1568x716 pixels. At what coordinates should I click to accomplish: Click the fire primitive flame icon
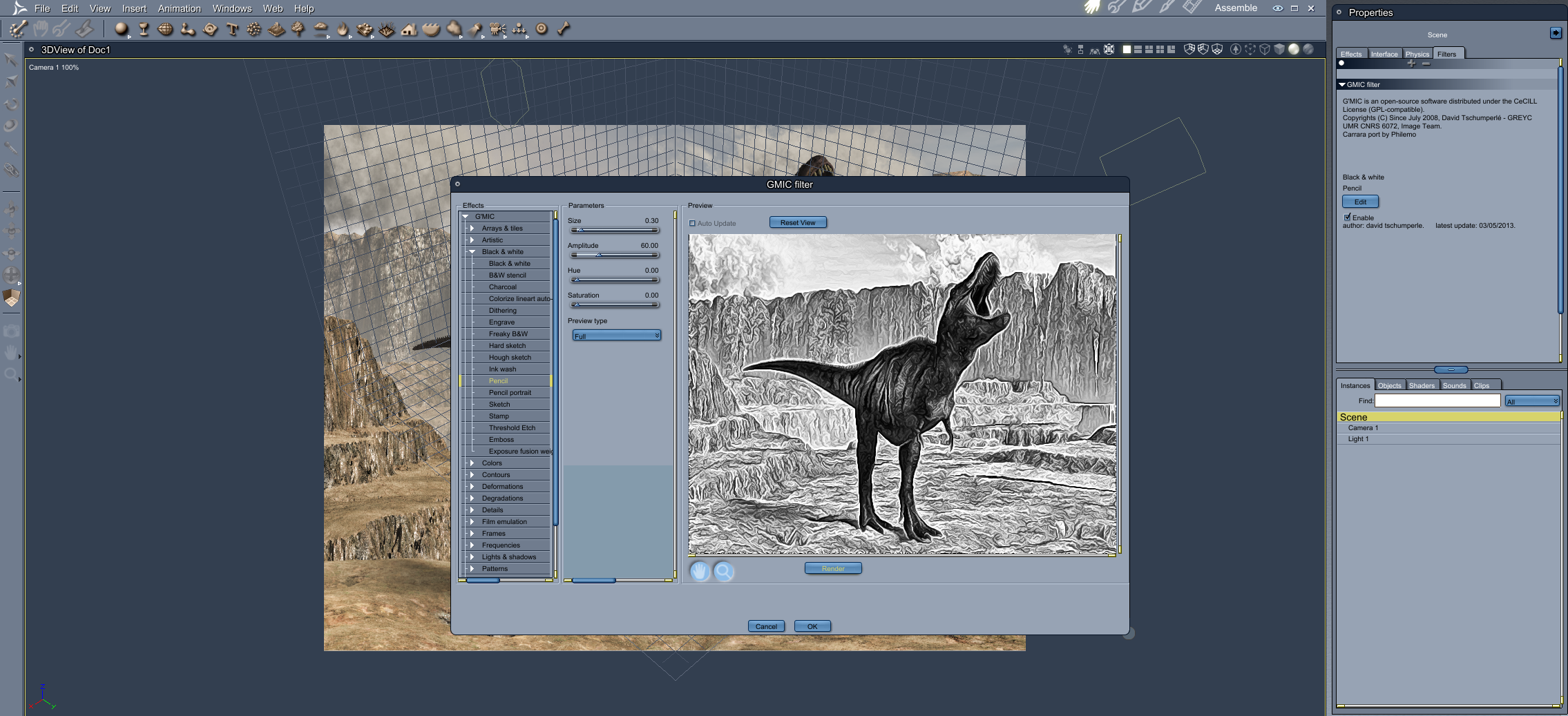click(343, 29)
